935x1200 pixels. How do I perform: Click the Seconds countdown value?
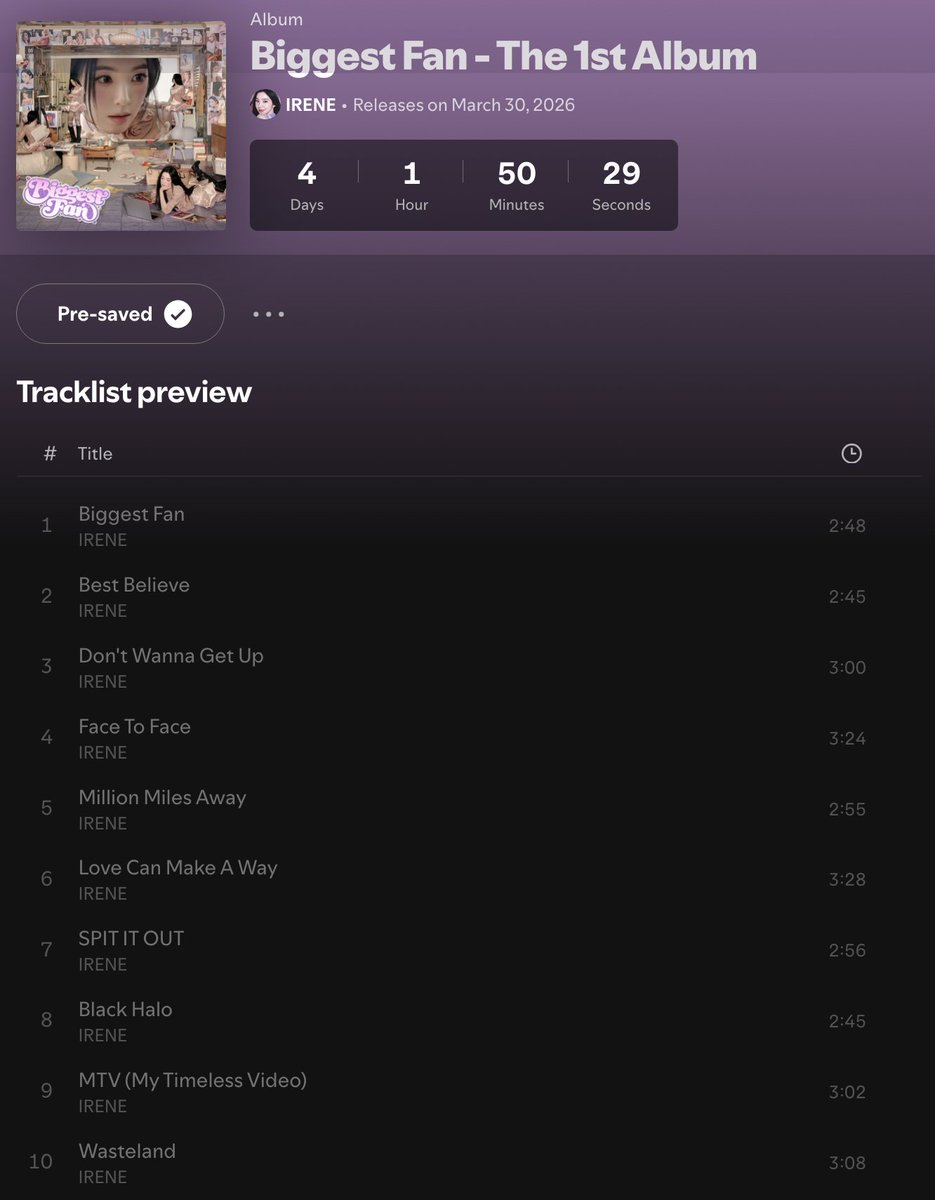coord(621,173)
